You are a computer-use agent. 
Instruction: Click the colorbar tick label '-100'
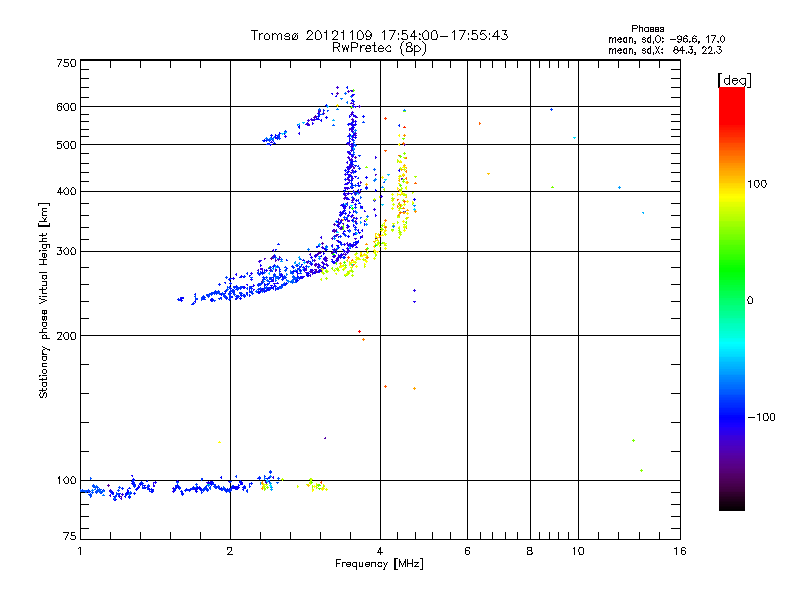(761, 417)
